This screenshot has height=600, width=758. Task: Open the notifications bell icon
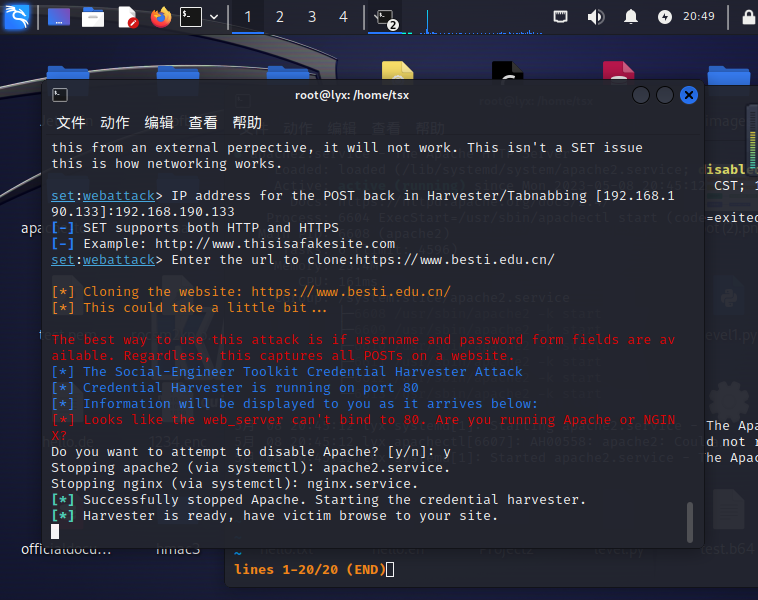[630, 17]
